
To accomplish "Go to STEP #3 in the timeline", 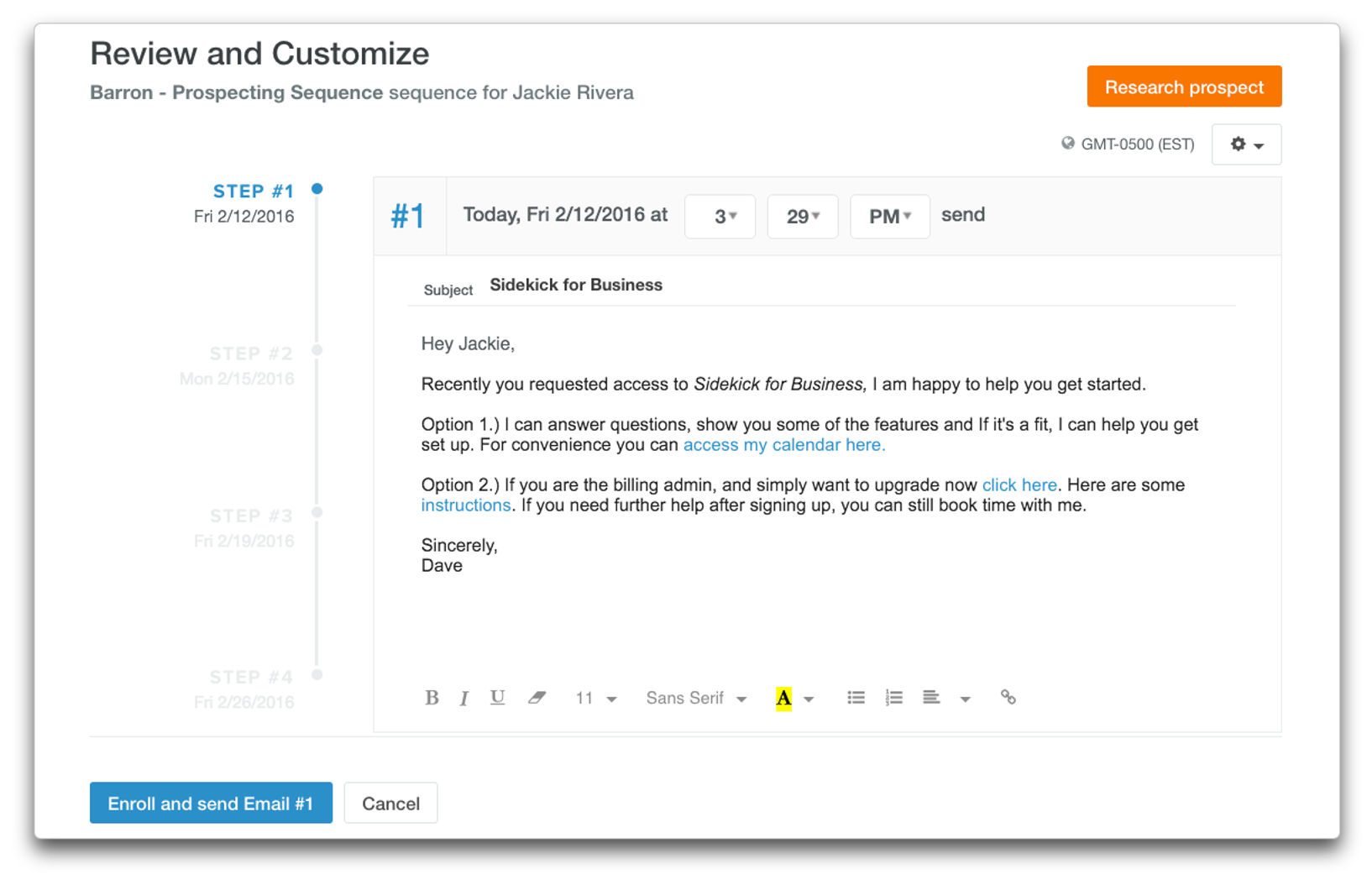I will [x=251, y=516].
